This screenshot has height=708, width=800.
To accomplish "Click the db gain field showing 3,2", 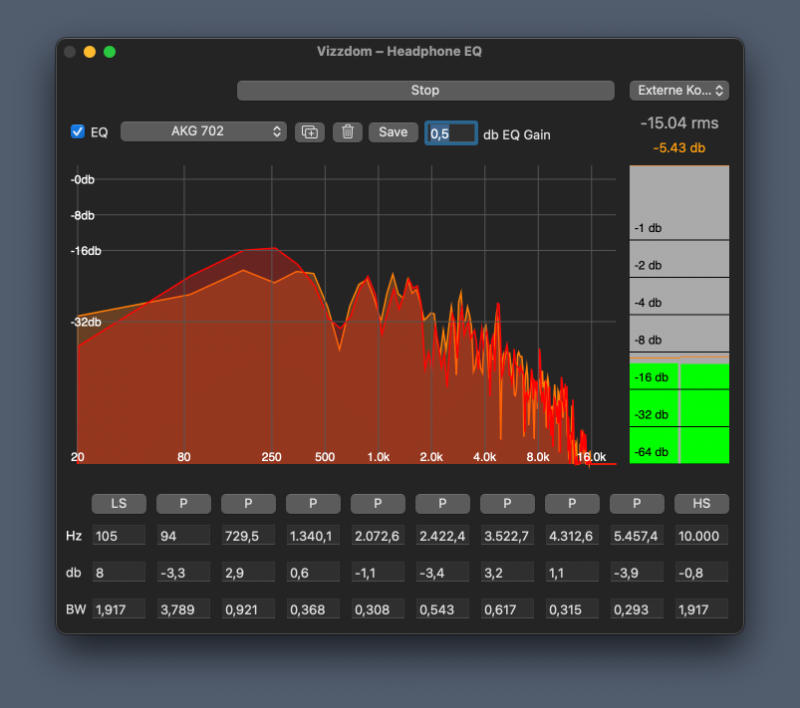I will click(507, 572).
